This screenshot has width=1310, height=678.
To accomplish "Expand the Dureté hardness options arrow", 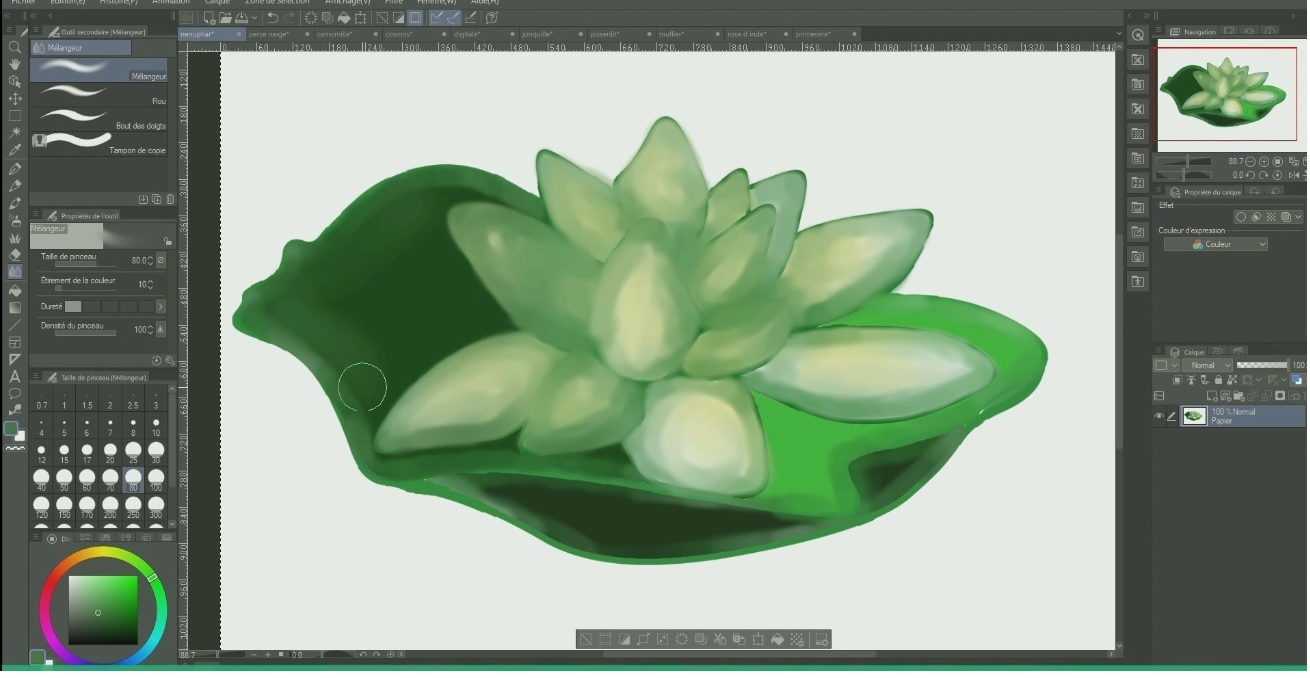I will [x=160, y=307].
